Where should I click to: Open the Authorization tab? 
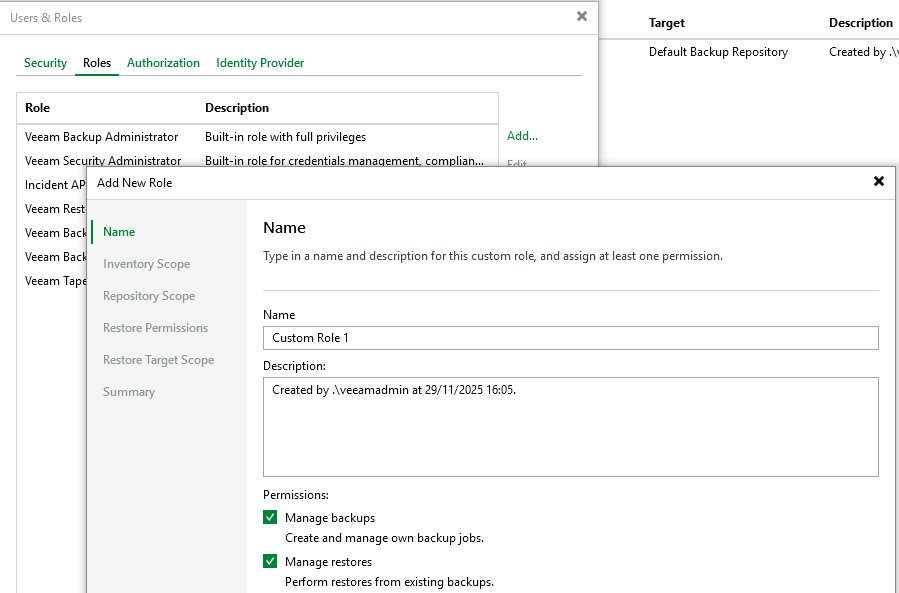163,63
